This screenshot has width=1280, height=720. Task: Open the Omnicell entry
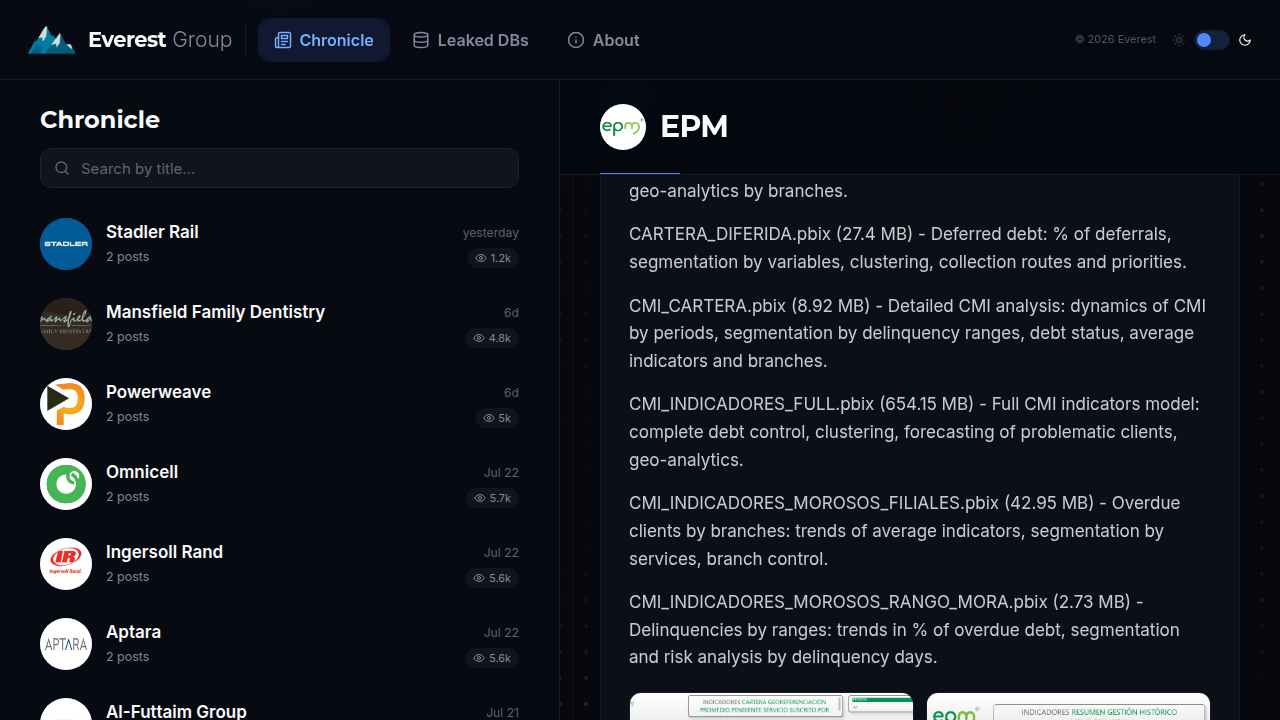(279, 484)
